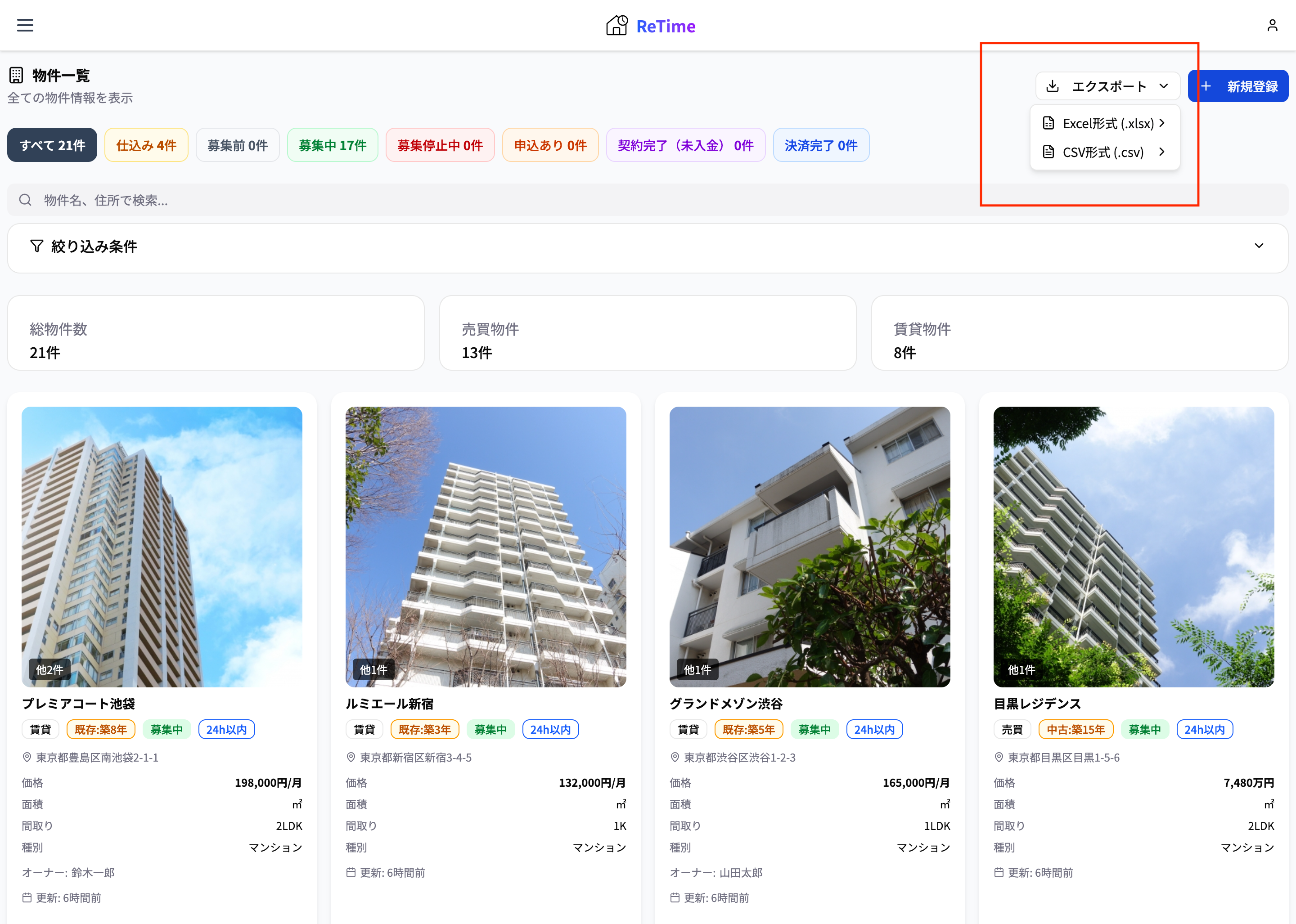
Task: Click the ReTime house logo icon
Action: tap(616, 26)
